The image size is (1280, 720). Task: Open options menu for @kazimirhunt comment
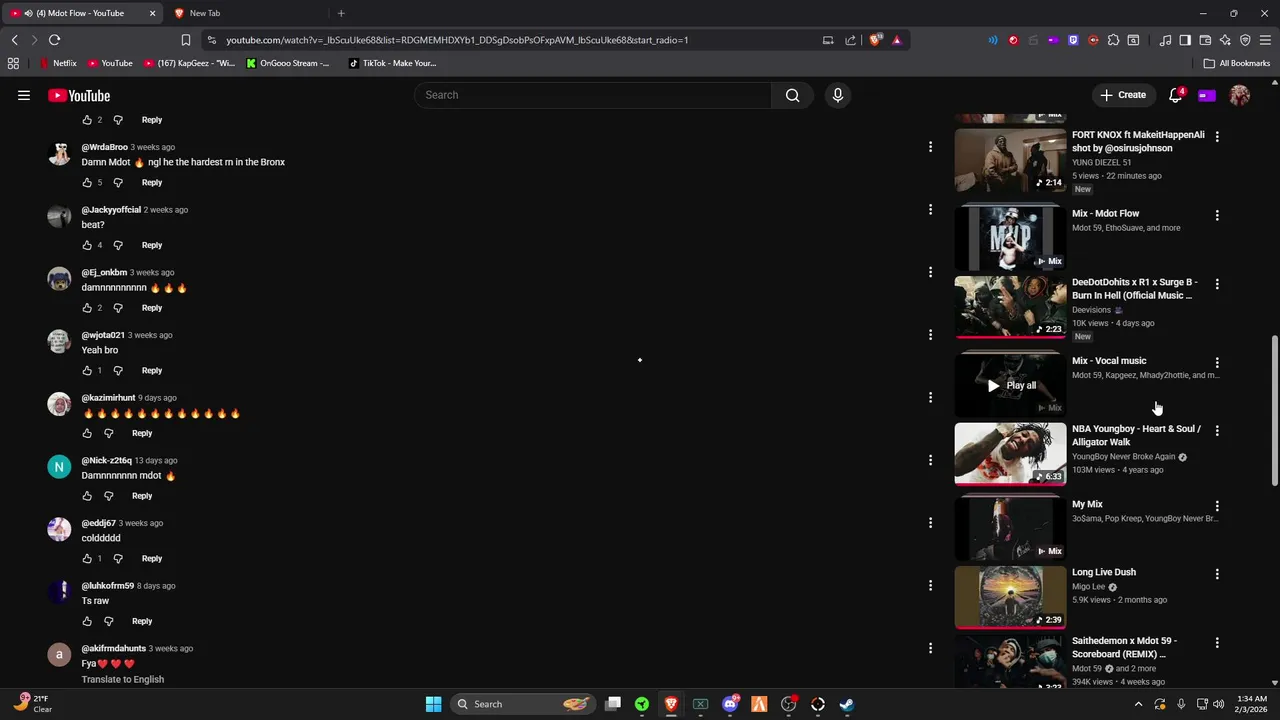point(930,398)
